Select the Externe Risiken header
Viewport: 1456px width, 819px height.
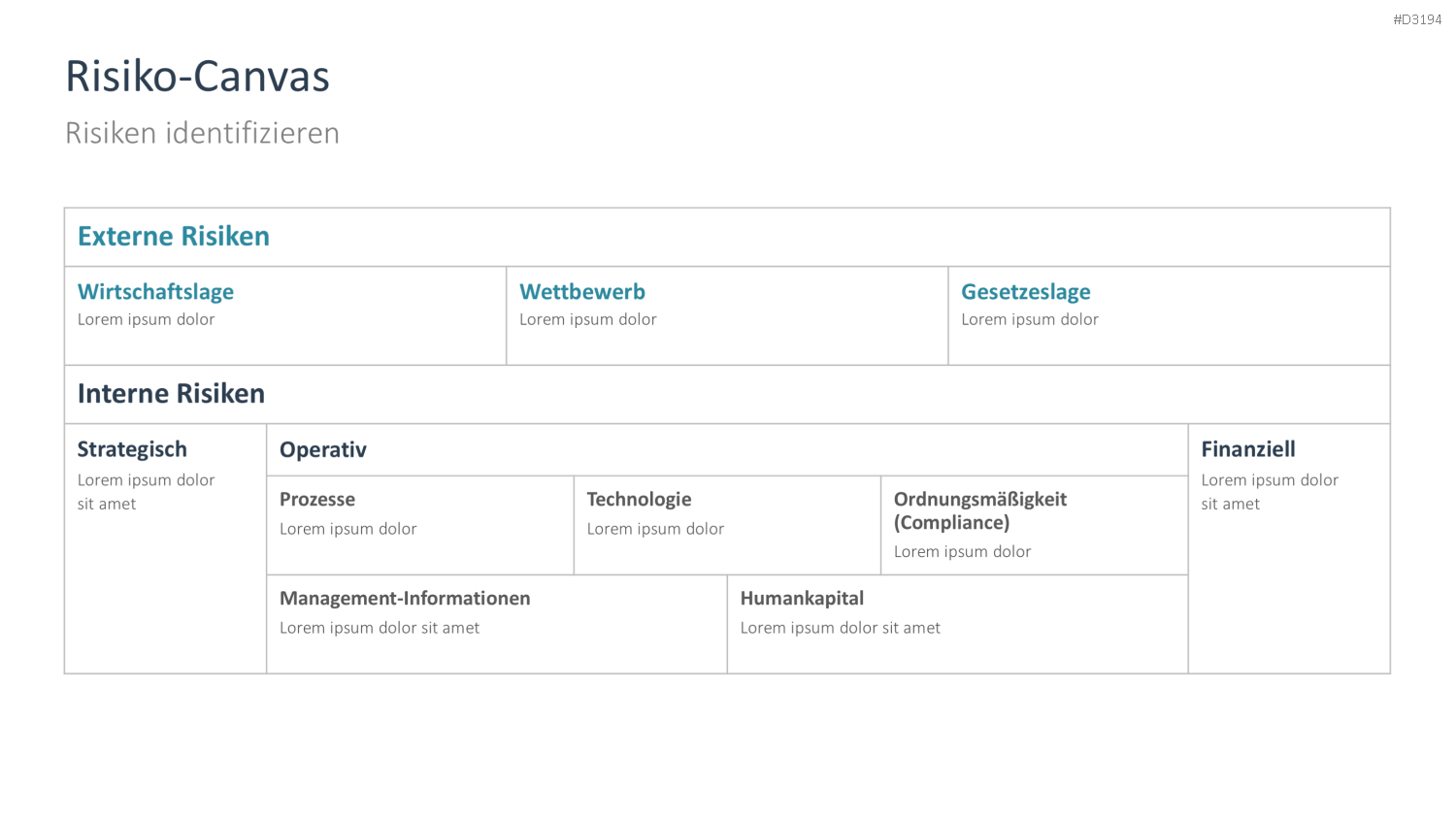[174, 236]
